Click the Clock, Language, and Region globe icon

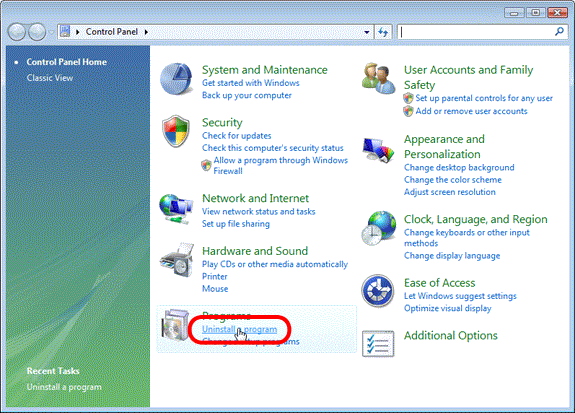[379, 228]
